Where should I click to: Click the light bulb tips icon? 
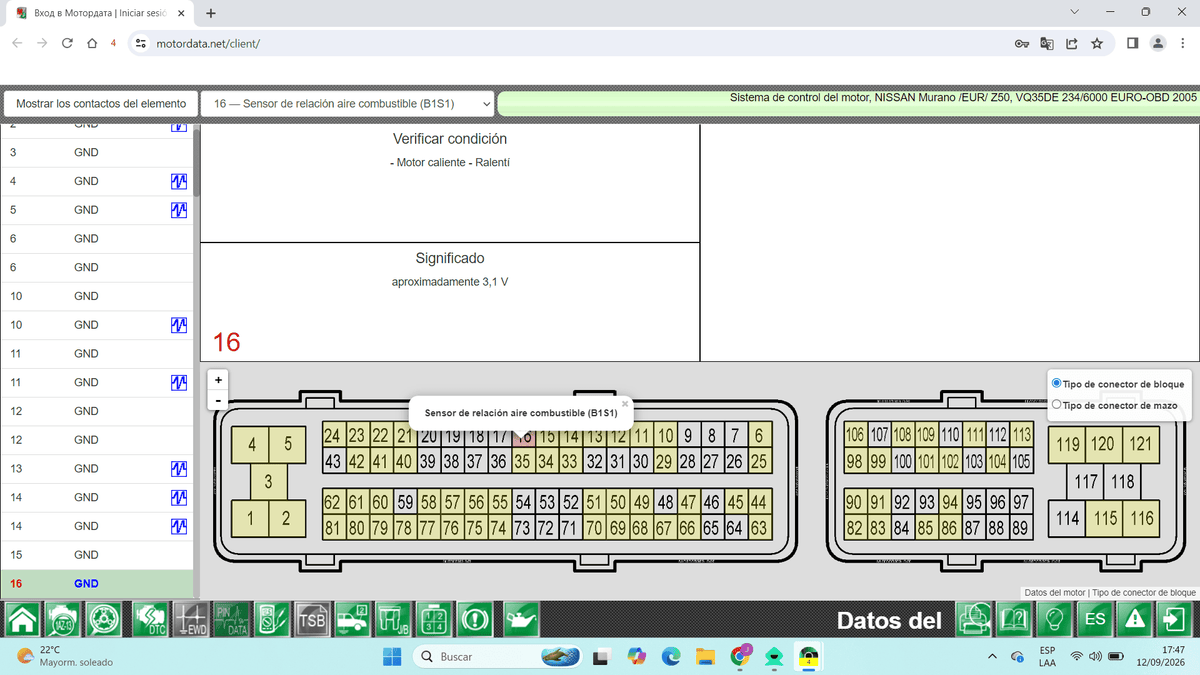tap(1053, 620)
